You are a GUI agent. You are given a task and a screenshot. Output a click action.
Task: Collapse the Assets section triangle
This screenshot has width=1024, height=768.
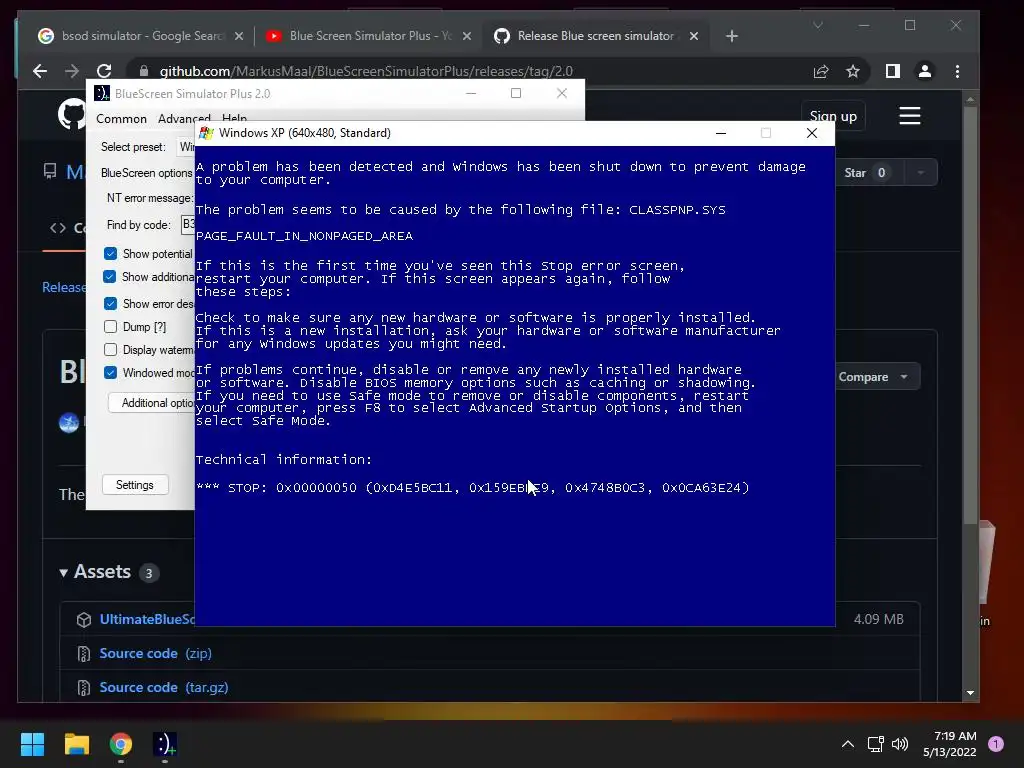point(63,573)
